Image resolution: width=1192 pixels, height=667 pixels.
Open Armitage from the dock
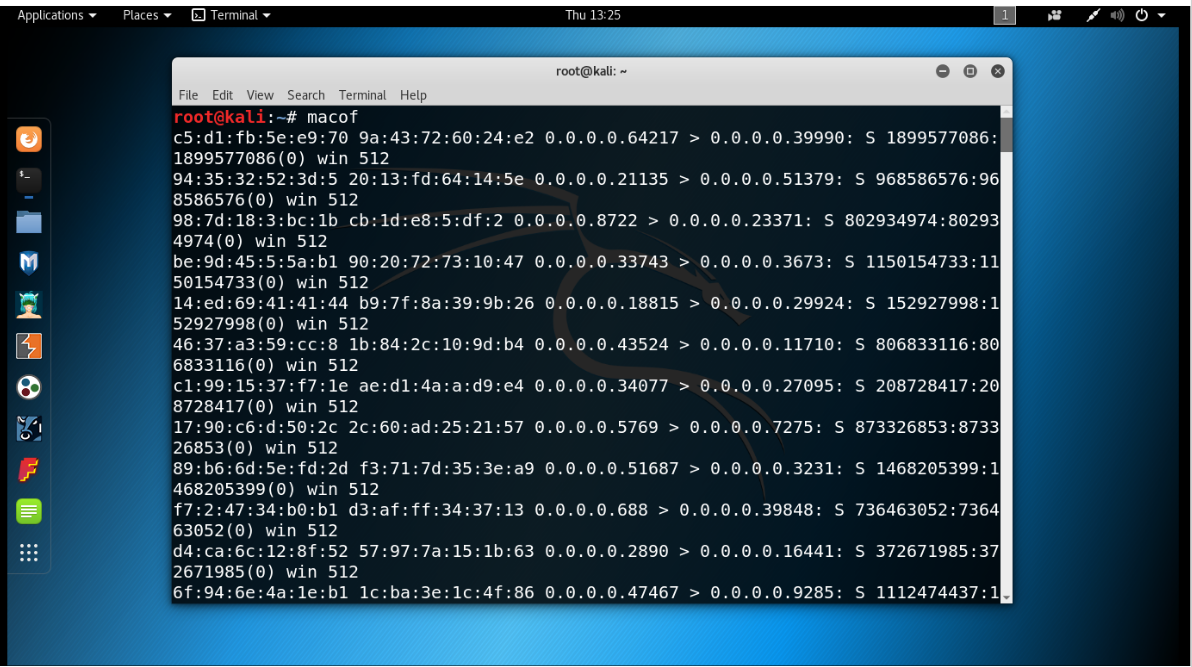point(29,305)
